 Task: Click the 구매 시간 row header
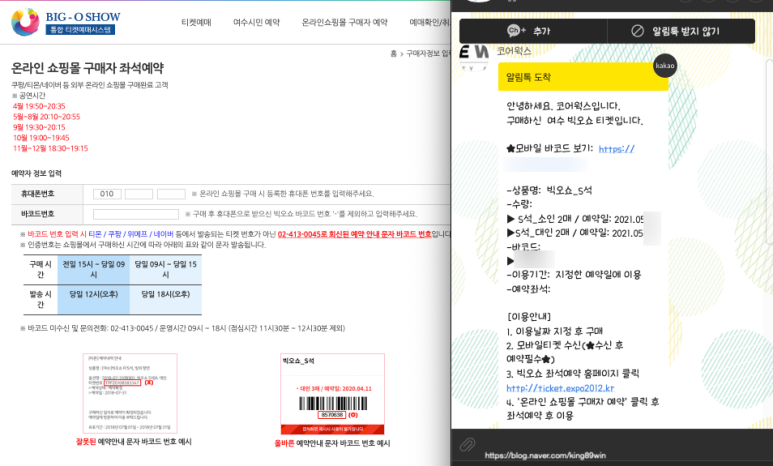(x=40, y=269)
